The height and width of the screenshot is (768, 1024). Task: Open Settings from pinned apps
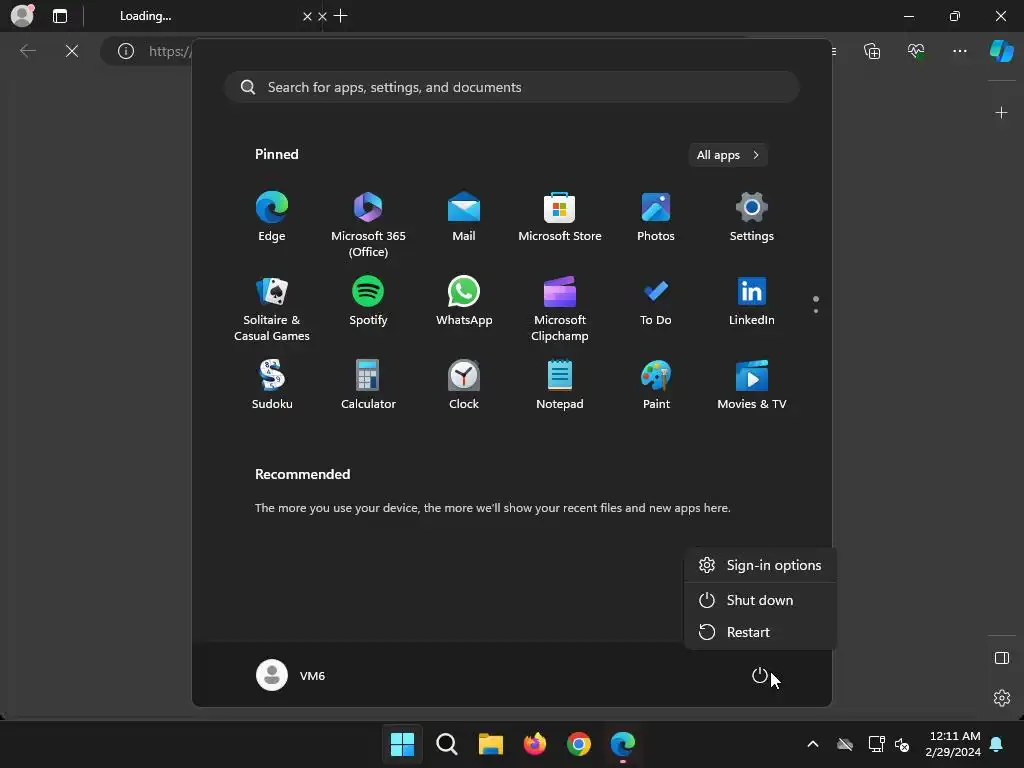752,217
